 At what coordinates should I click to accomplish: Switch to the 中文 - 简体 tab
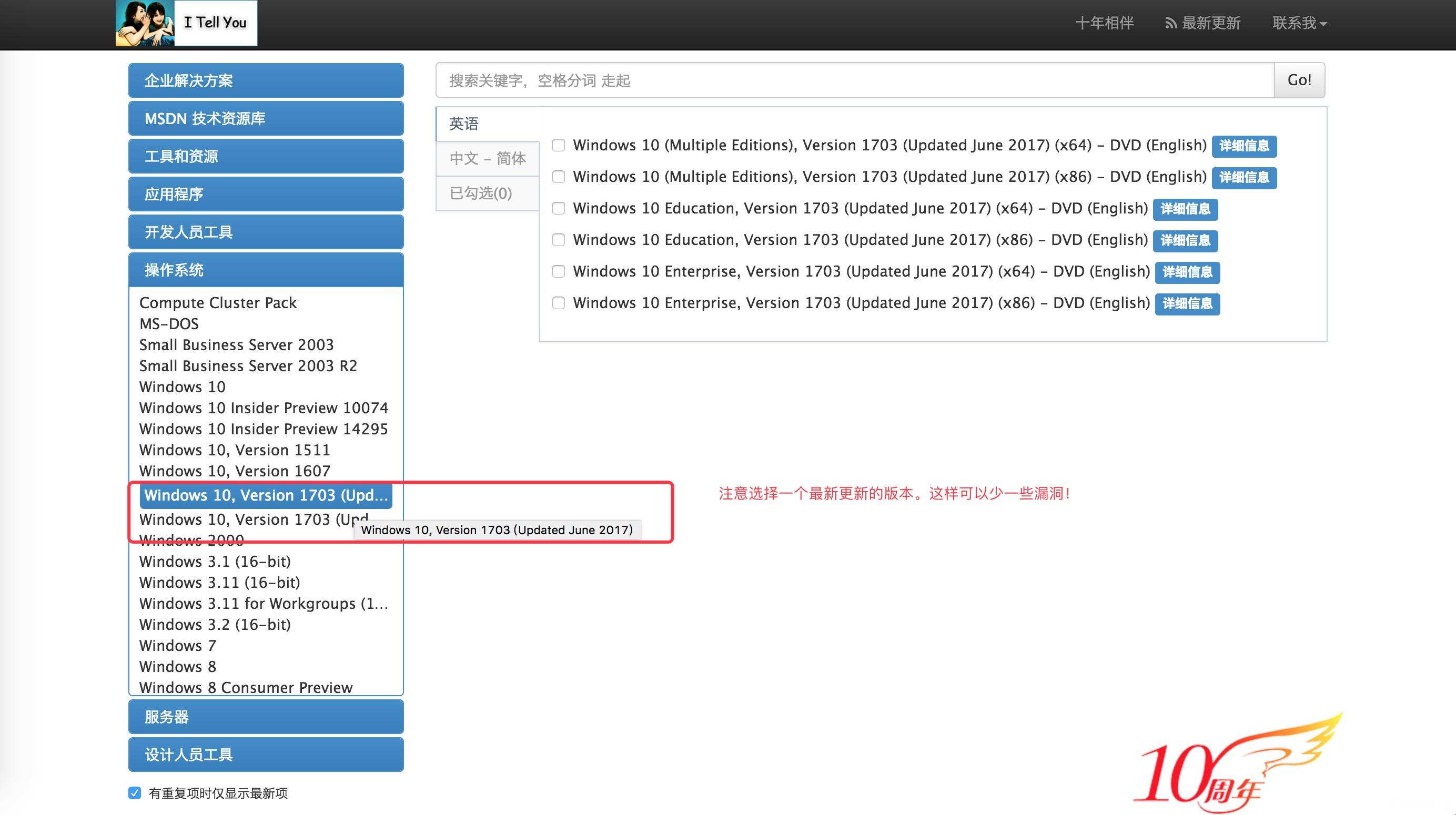point(487,159)
